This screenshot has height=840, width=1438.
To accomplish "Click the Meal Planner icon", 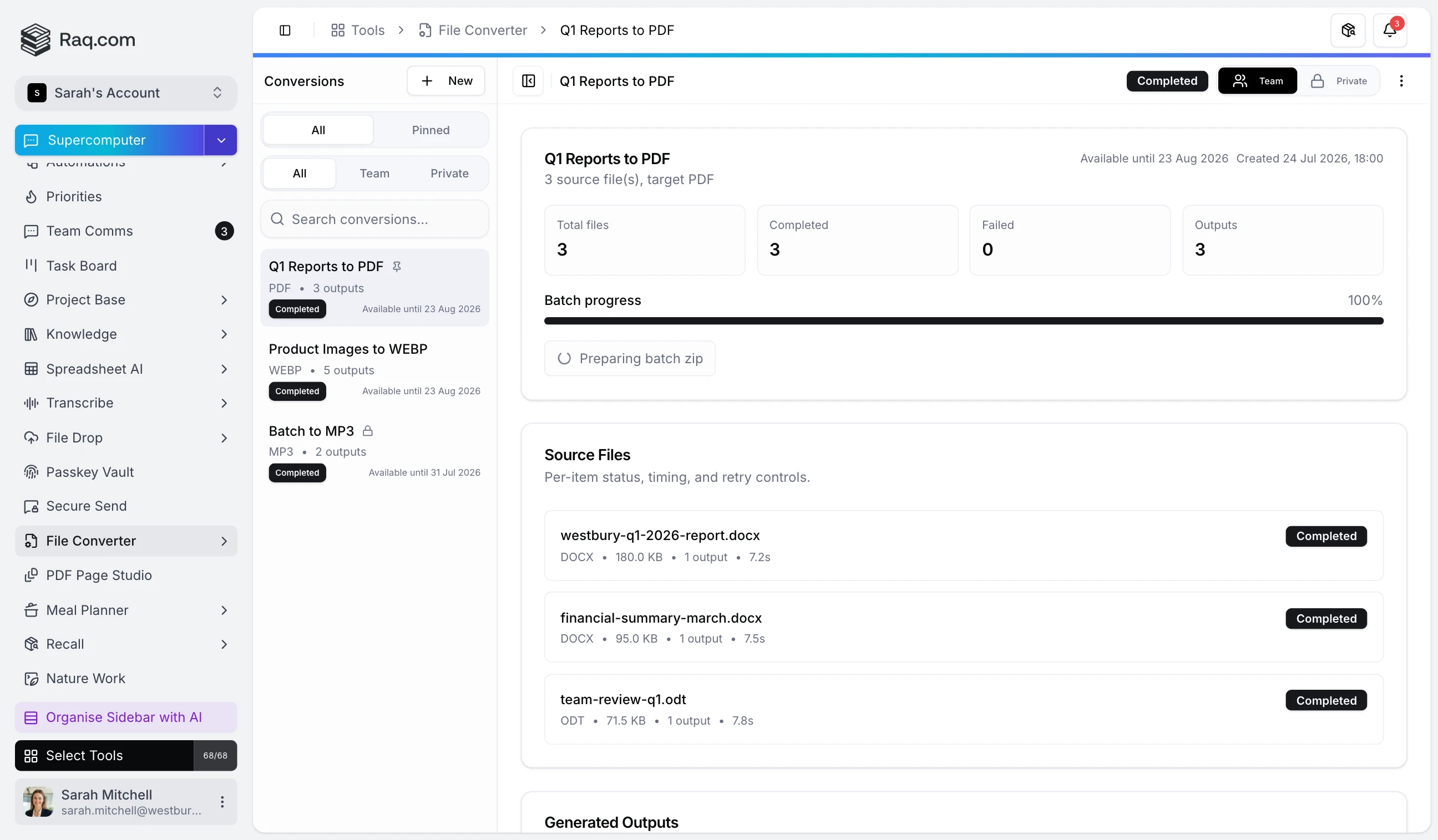I will [32, 610].
